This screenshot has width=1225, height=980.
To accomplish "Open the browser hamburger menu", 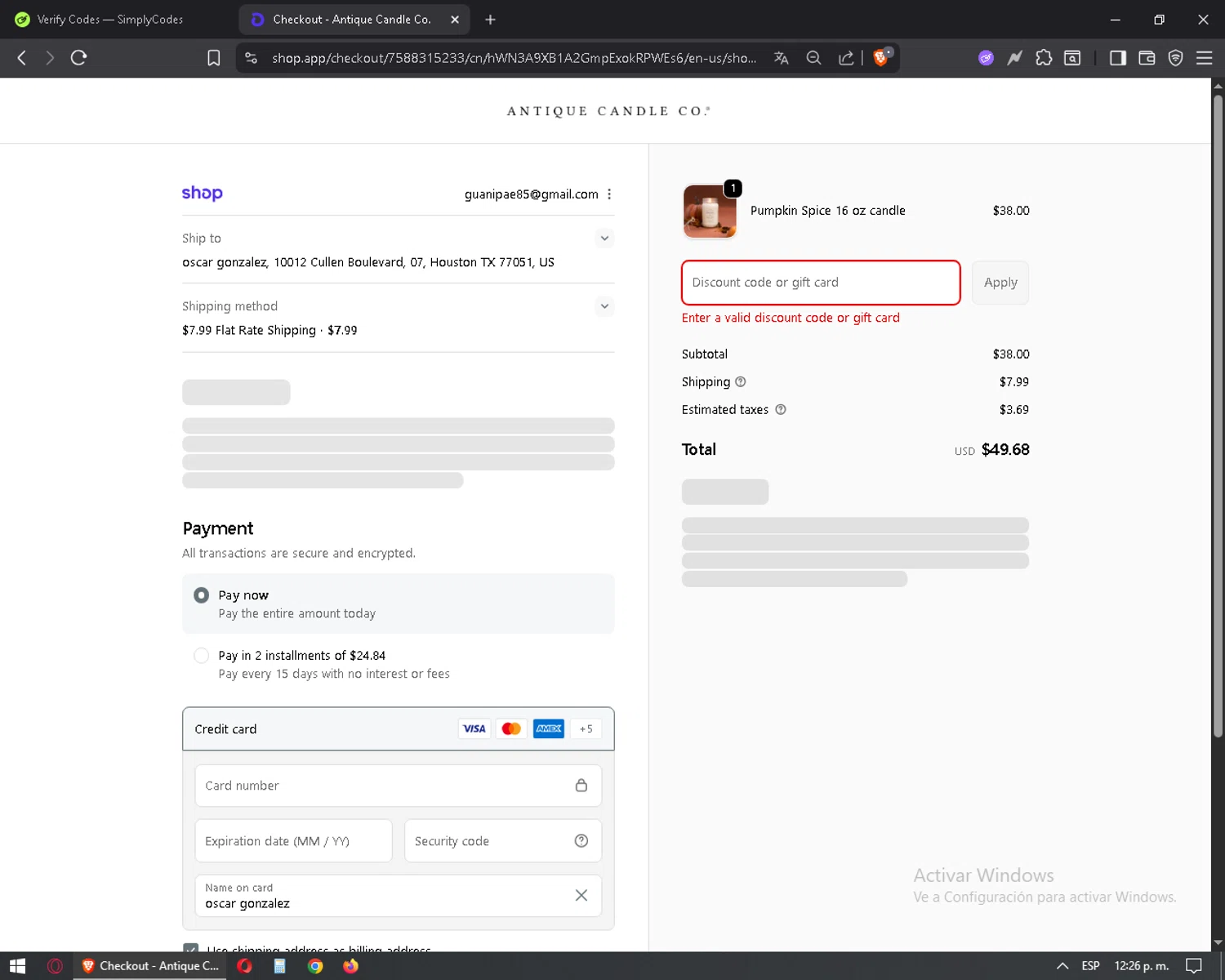I will pos(1205,58).
